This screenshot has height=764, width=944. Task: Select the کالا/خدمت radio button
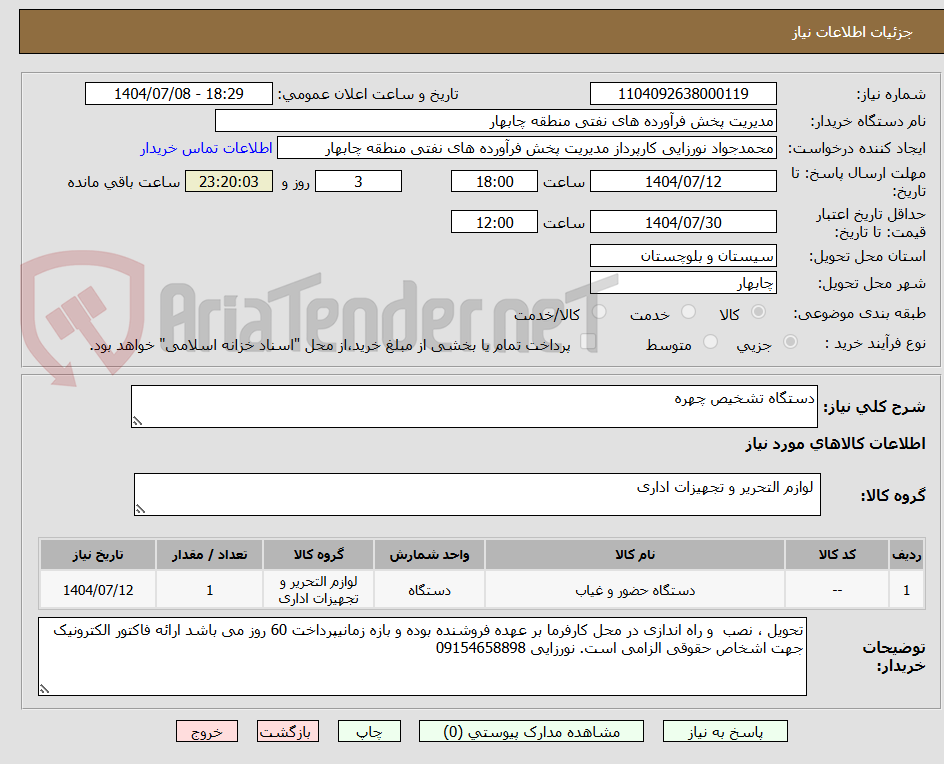[x=599, y=312]
